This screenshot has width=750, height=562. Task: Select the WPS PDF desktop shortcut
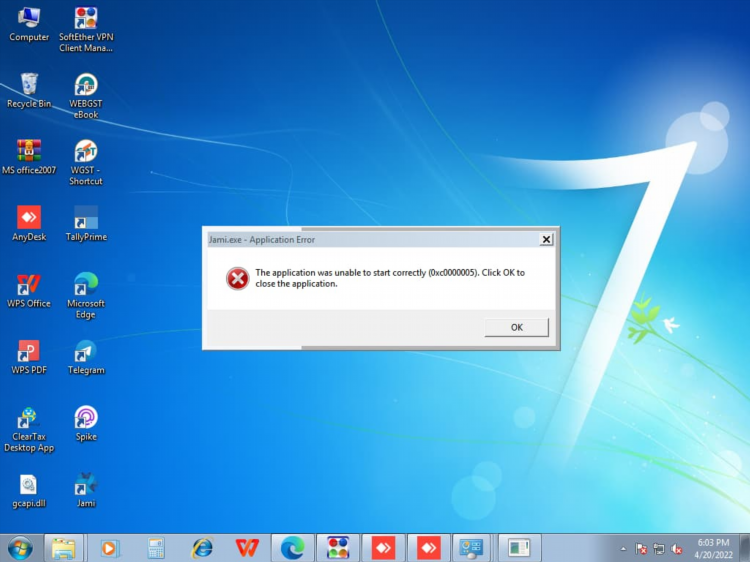(29, 357)
